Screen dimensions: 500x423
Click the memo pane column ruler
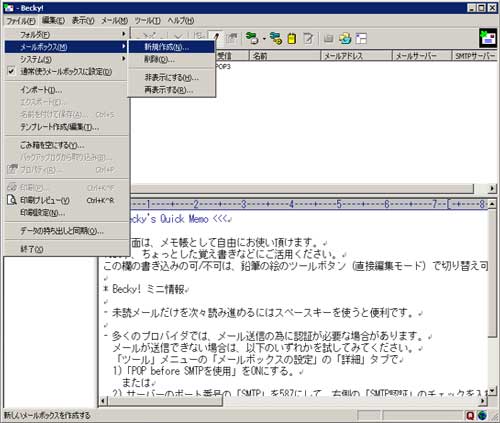point(309,204)
